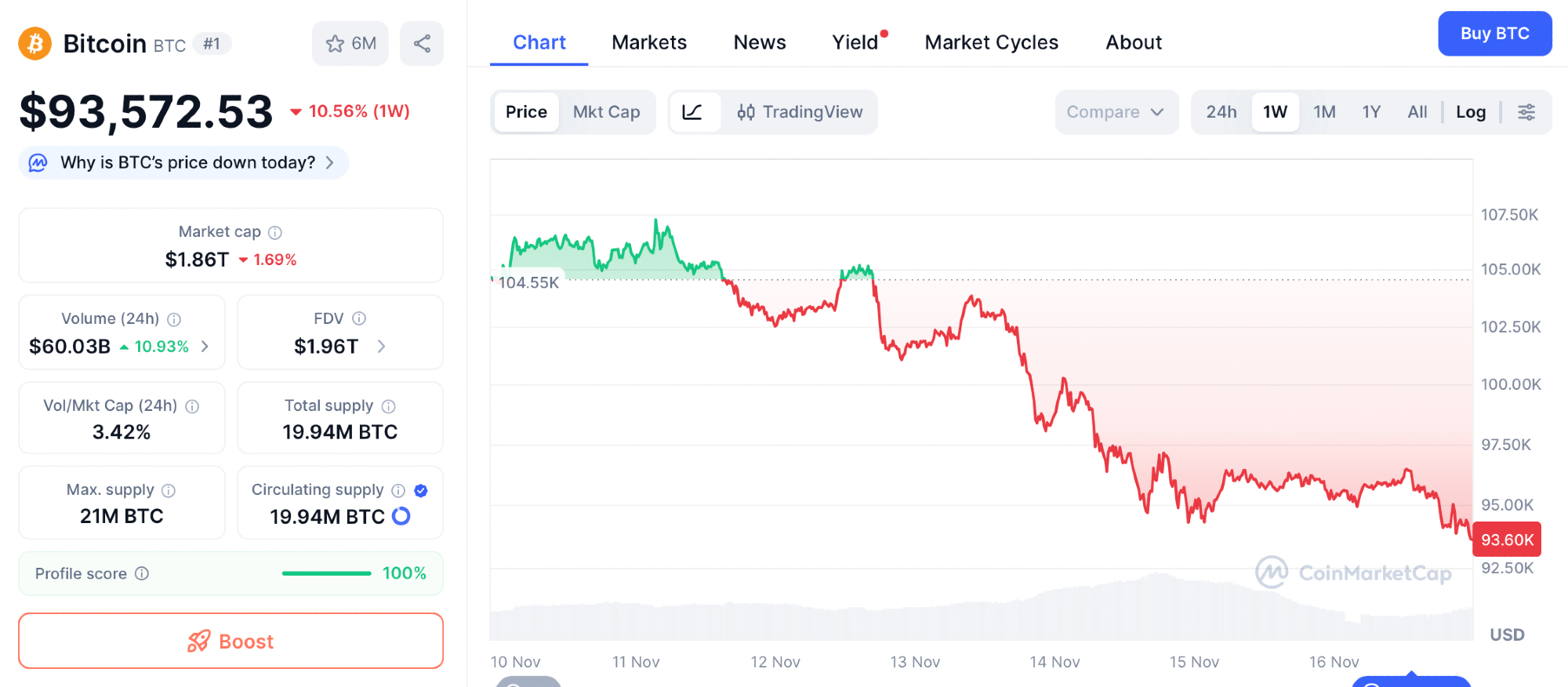Expand FDV details chevron
This screenshot has width=1568, height=687.
[x=381, y=346]
